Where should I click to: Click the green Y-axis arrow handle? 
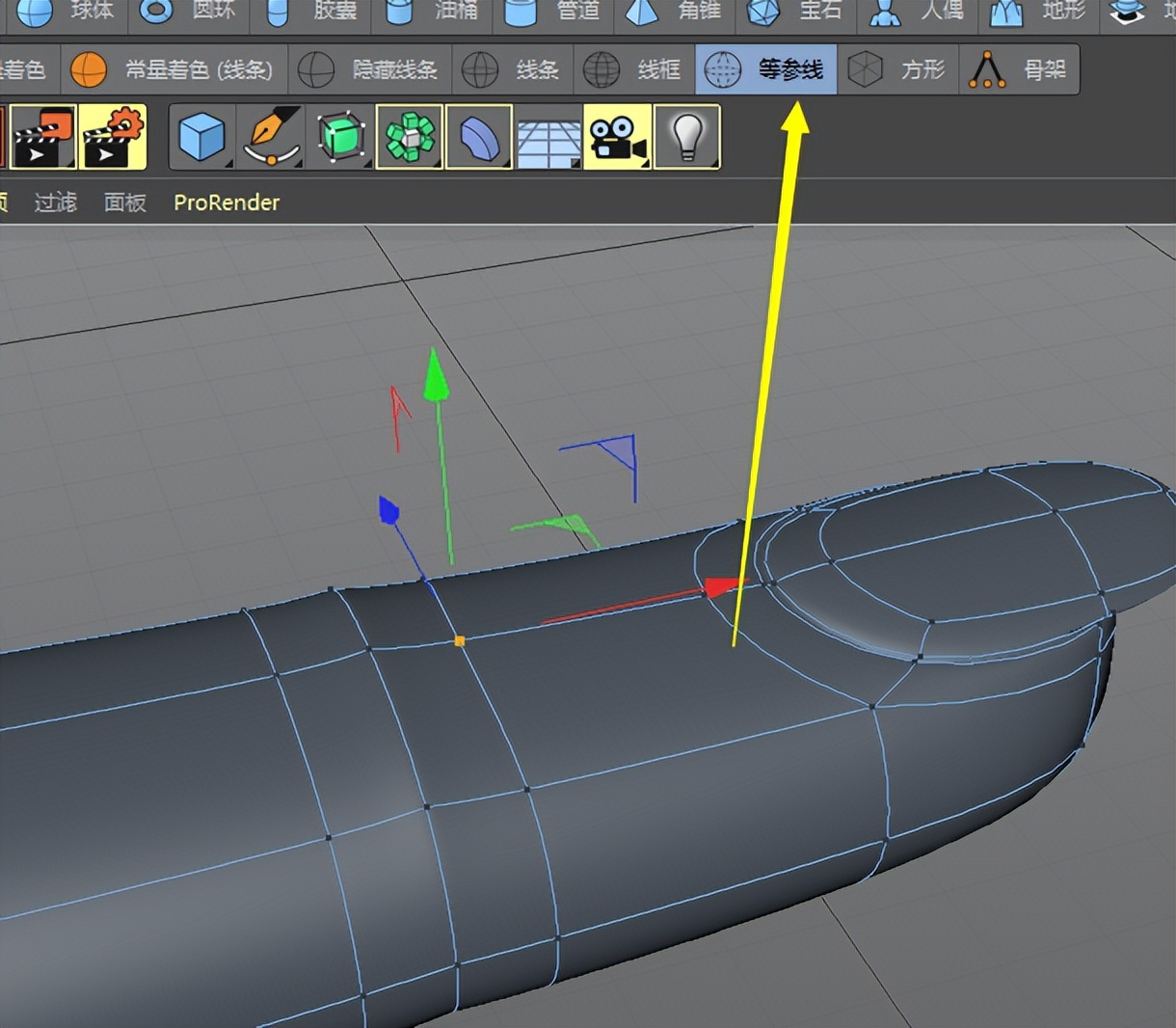[436, 378]
